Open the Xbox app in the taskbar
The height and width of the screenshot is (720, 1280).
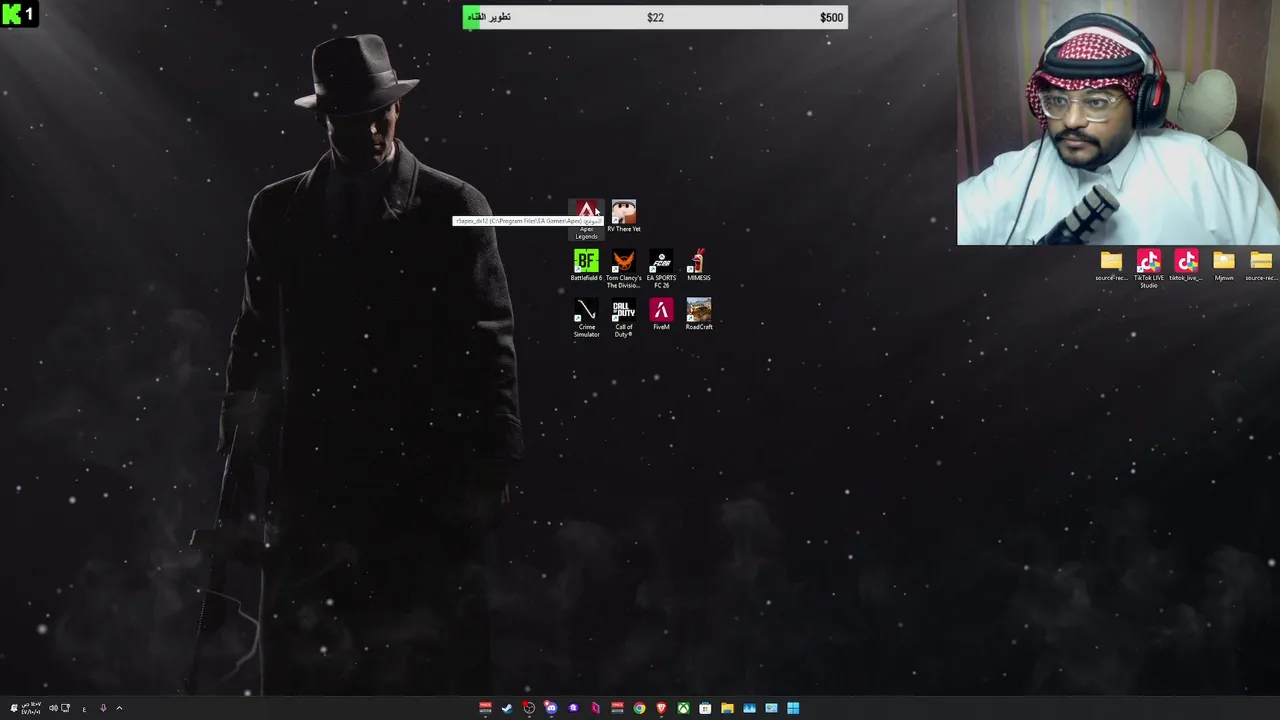pos(683,708)
